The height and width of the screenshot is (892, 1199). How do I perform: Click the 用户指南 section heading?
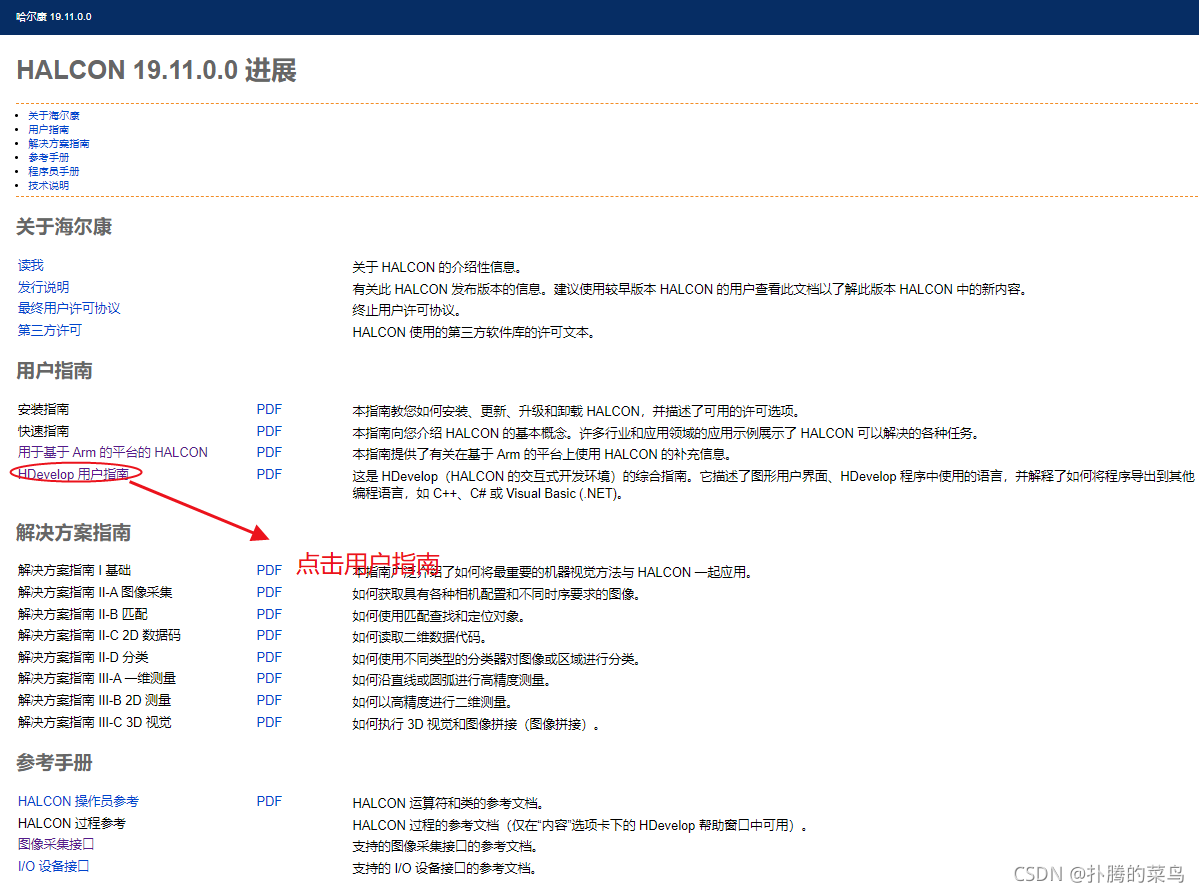[54, 371]
